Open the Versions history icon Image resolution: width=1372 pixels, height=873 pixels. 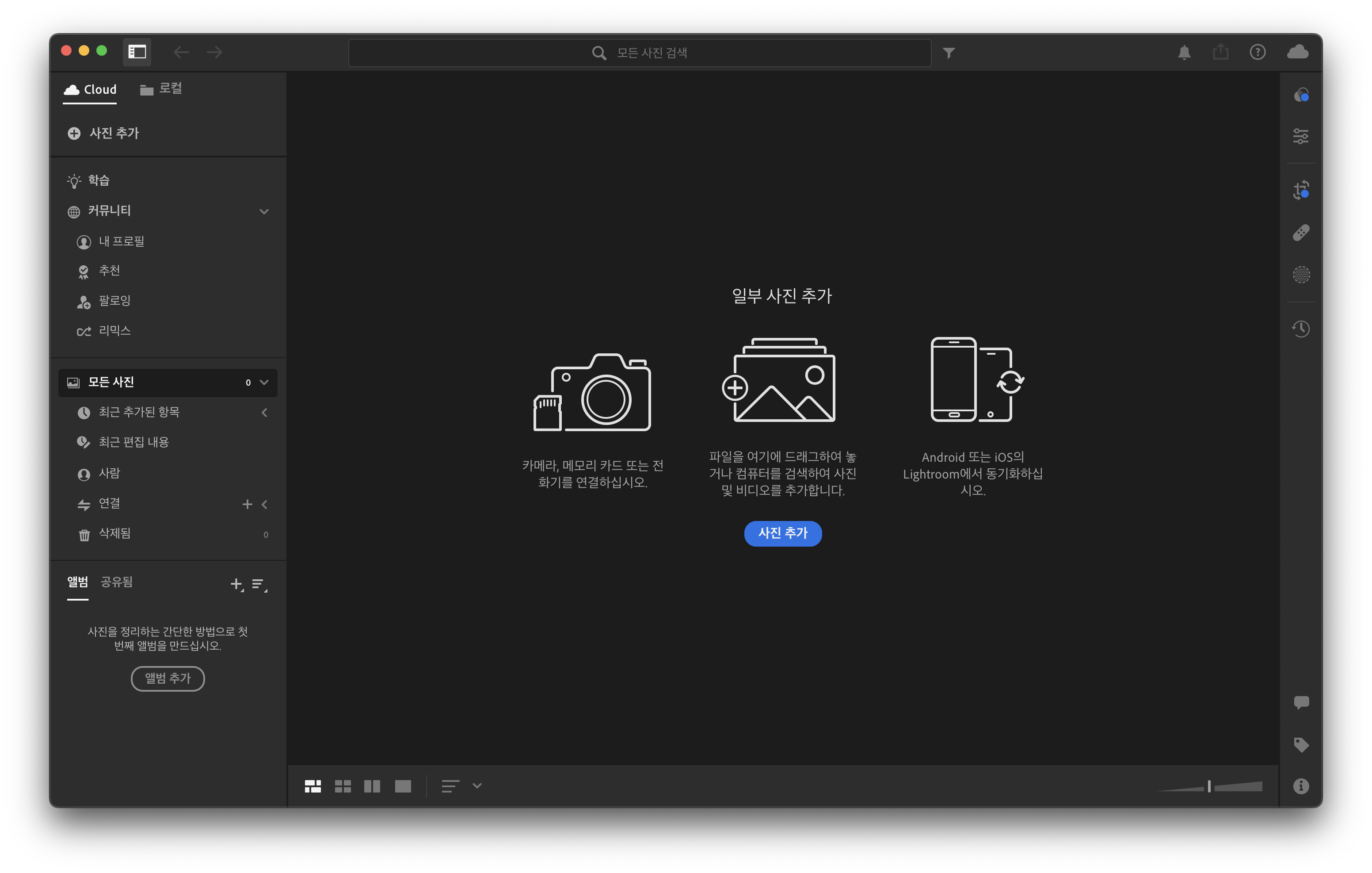tap(1300, 329)
